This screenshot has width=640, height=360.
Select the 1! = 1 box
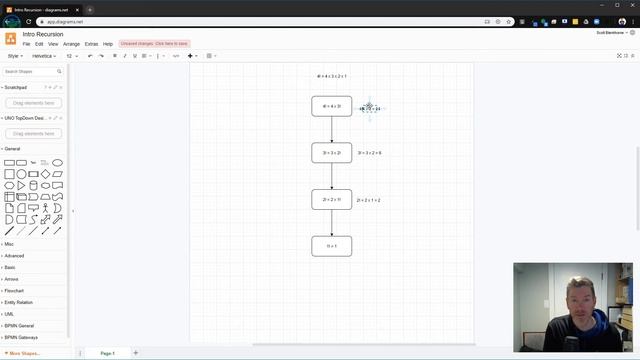[331, 246]
